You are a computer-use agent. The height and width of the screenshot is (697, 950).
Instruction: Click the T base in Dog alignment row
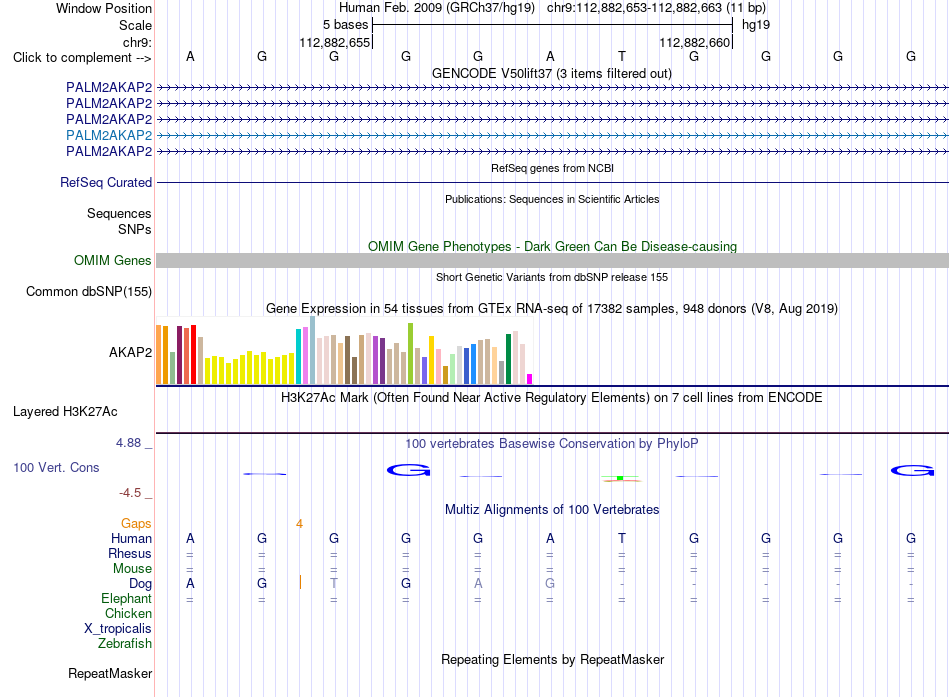pyautogui.click(x=334, y=583)
